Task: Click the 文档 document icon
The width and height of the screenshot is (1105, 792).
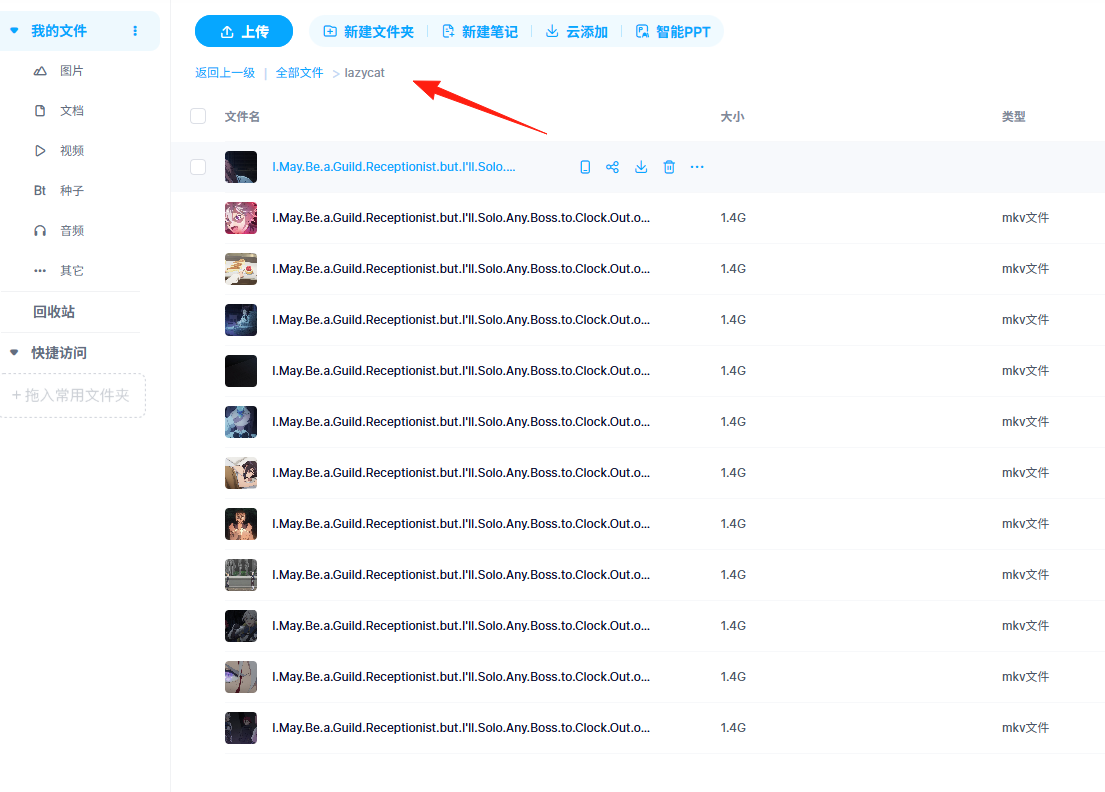Action: click(40, 111)
